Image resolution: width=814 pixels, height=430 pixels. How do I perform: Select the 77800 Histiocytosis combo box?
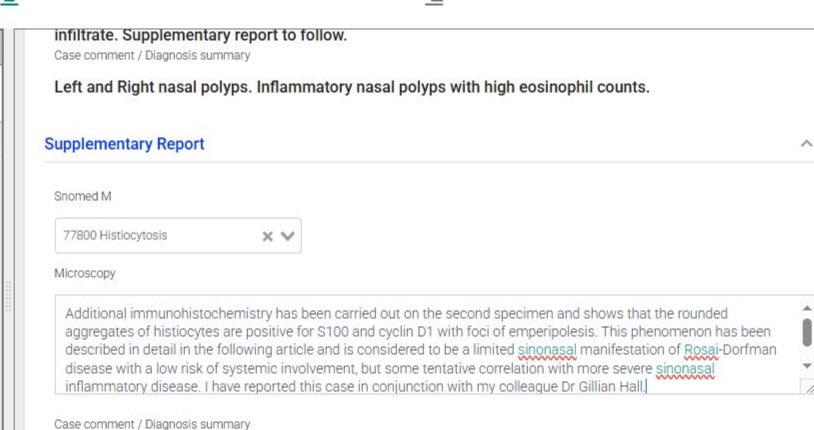click(178, 236)
